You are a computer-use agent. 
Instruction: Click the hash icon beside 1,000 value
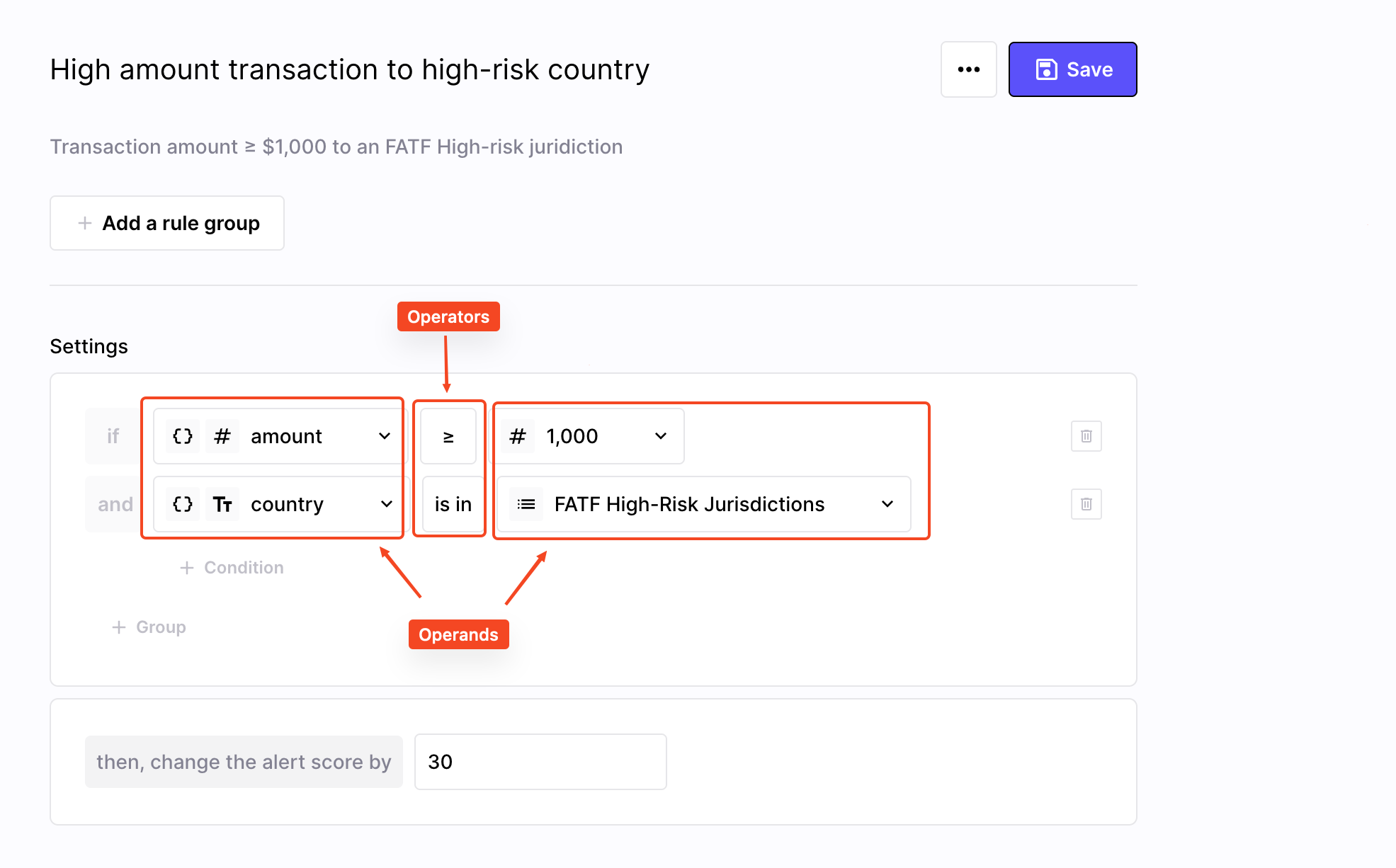coord(518,436)
